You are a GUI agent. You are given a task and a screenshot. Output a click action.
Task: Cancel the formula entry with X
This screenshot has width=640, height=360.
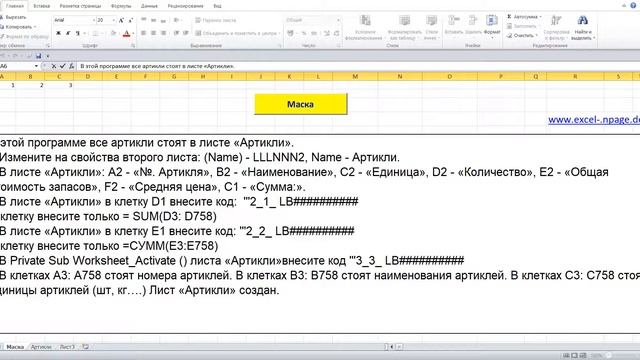[54, 66]
